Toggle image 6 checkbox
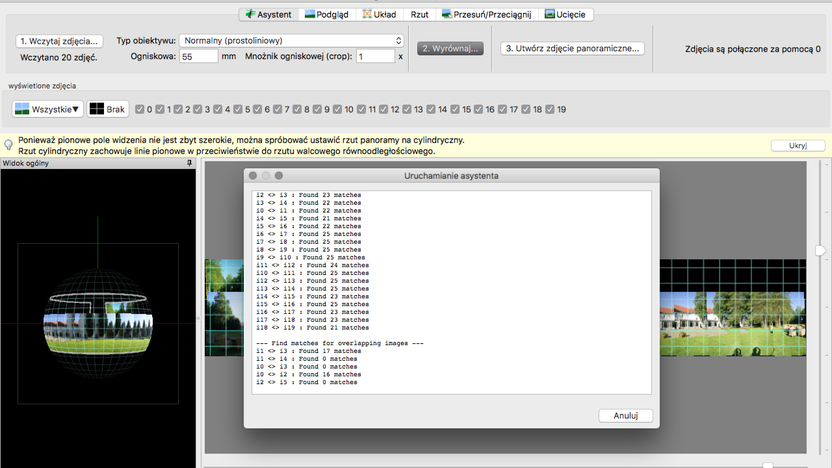This screenshot has width=832, height=468. point(257,109)
